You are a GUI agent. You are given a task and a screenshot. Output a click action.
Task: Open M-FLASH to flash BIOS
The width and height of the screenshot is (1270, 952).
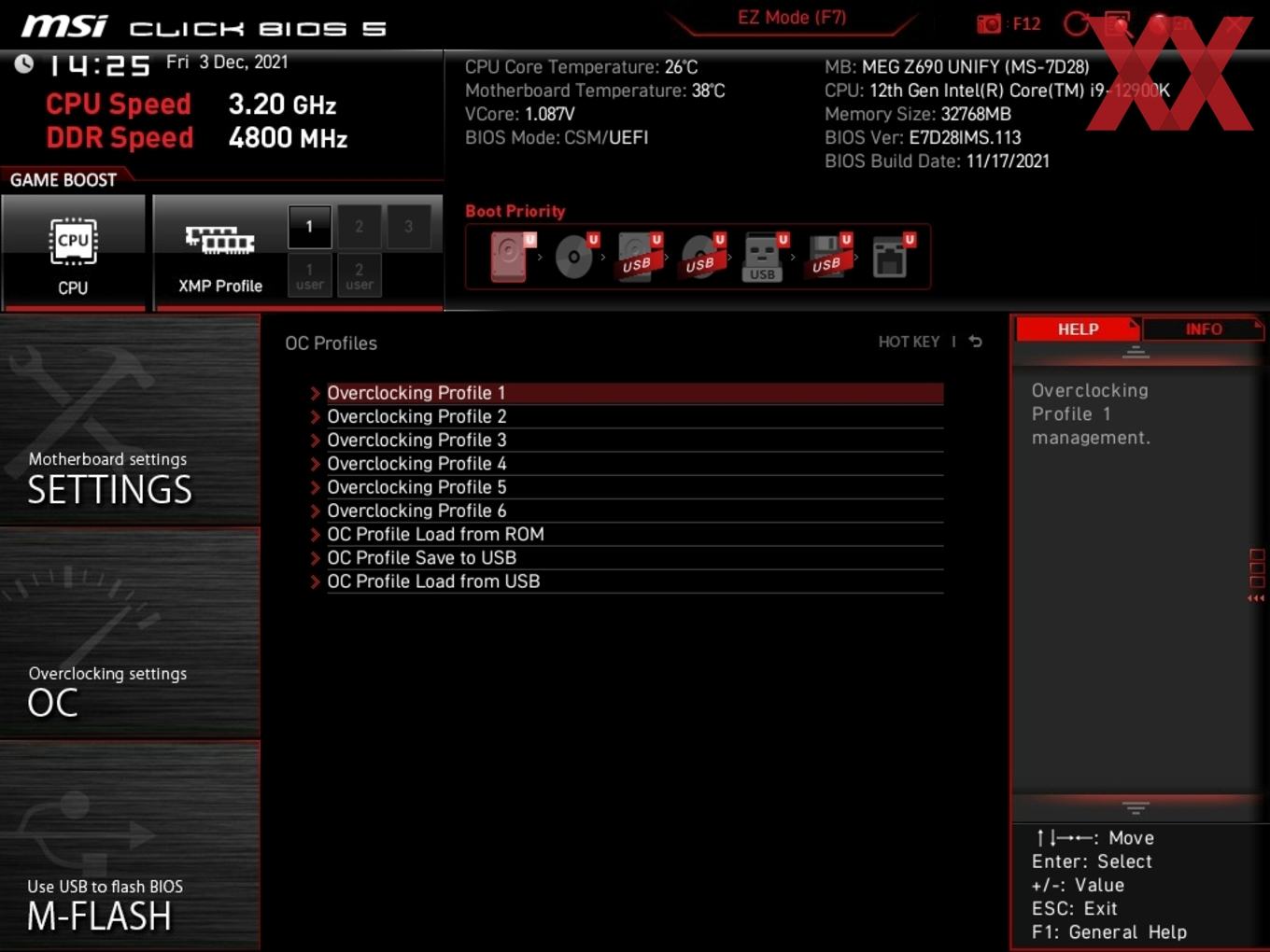click(130, 847)
